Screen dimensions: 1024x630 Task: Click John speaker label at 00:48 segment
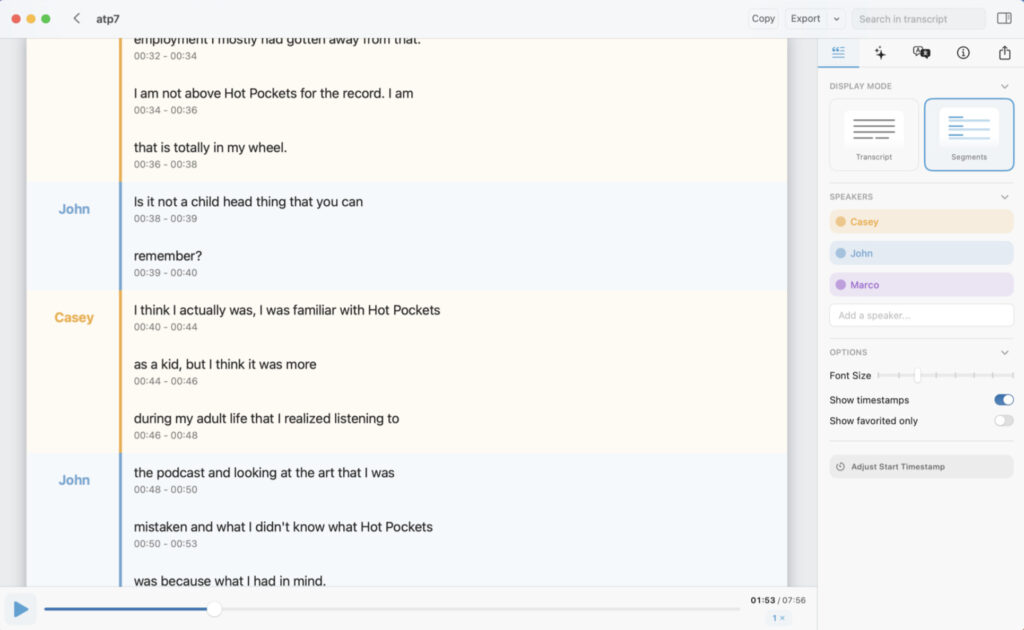[74, 480]
